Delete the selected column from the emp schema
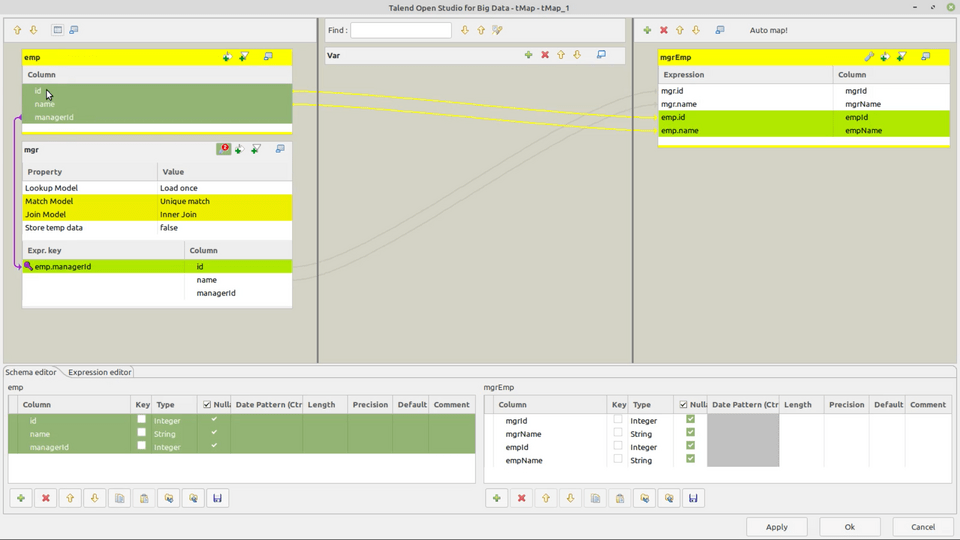This screenshot has width=960, height=540. pyautogui.click(x=45, y=498)
